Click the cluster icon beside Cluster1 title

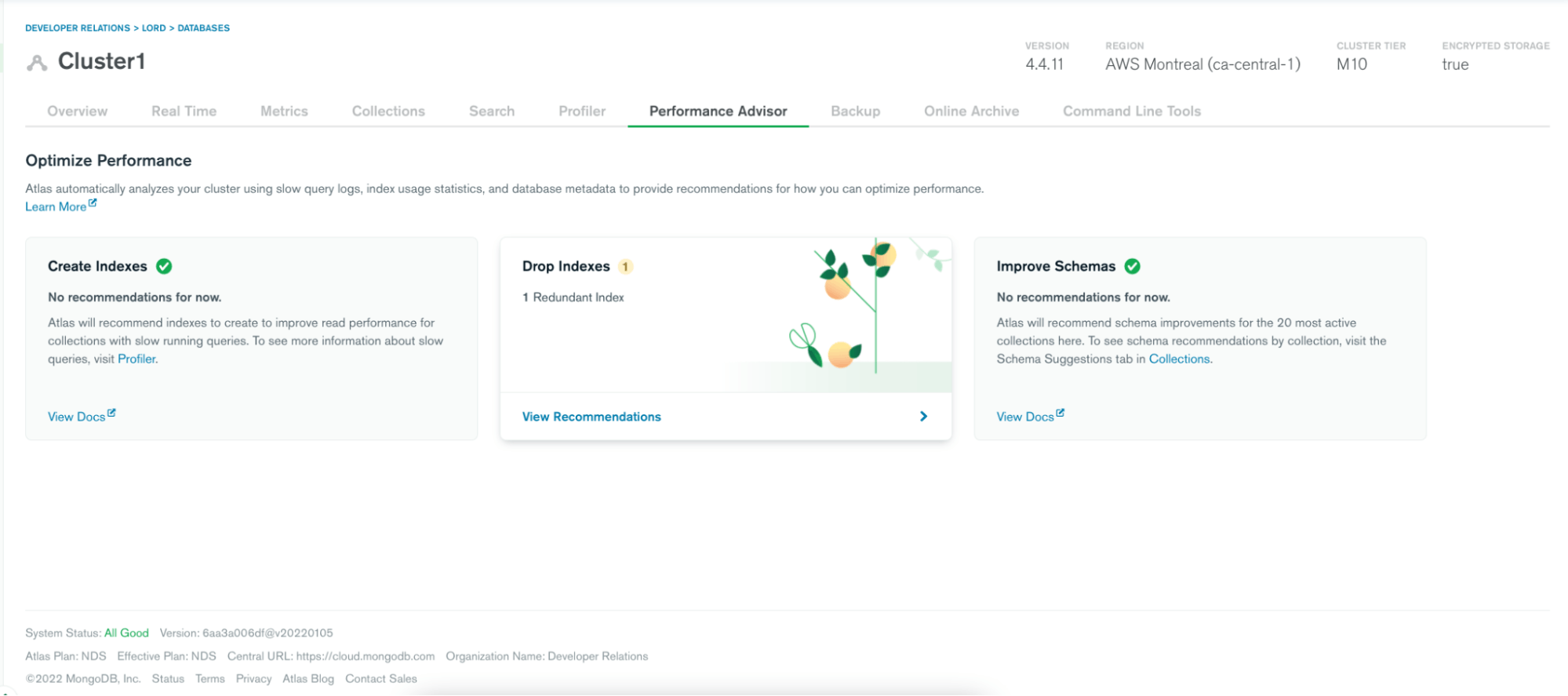[x=37, y=63]
